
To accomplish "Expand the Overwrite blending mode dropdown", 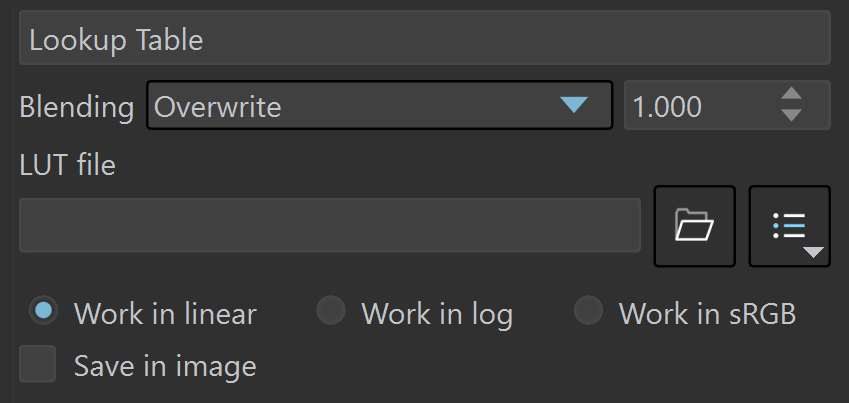I will [380, 105].
